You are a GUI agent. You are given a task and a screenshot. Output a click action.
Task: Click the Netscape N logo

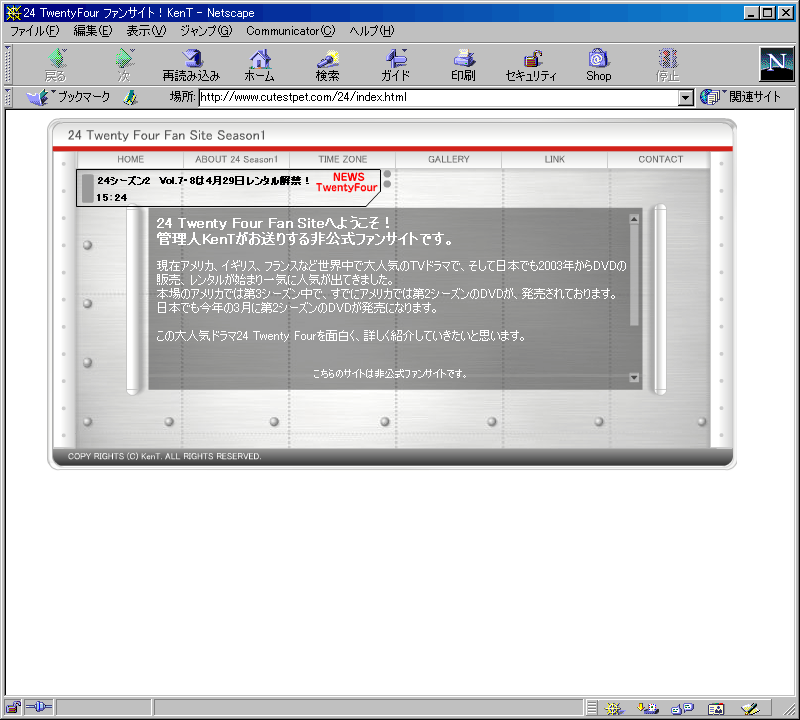[777, 64]
